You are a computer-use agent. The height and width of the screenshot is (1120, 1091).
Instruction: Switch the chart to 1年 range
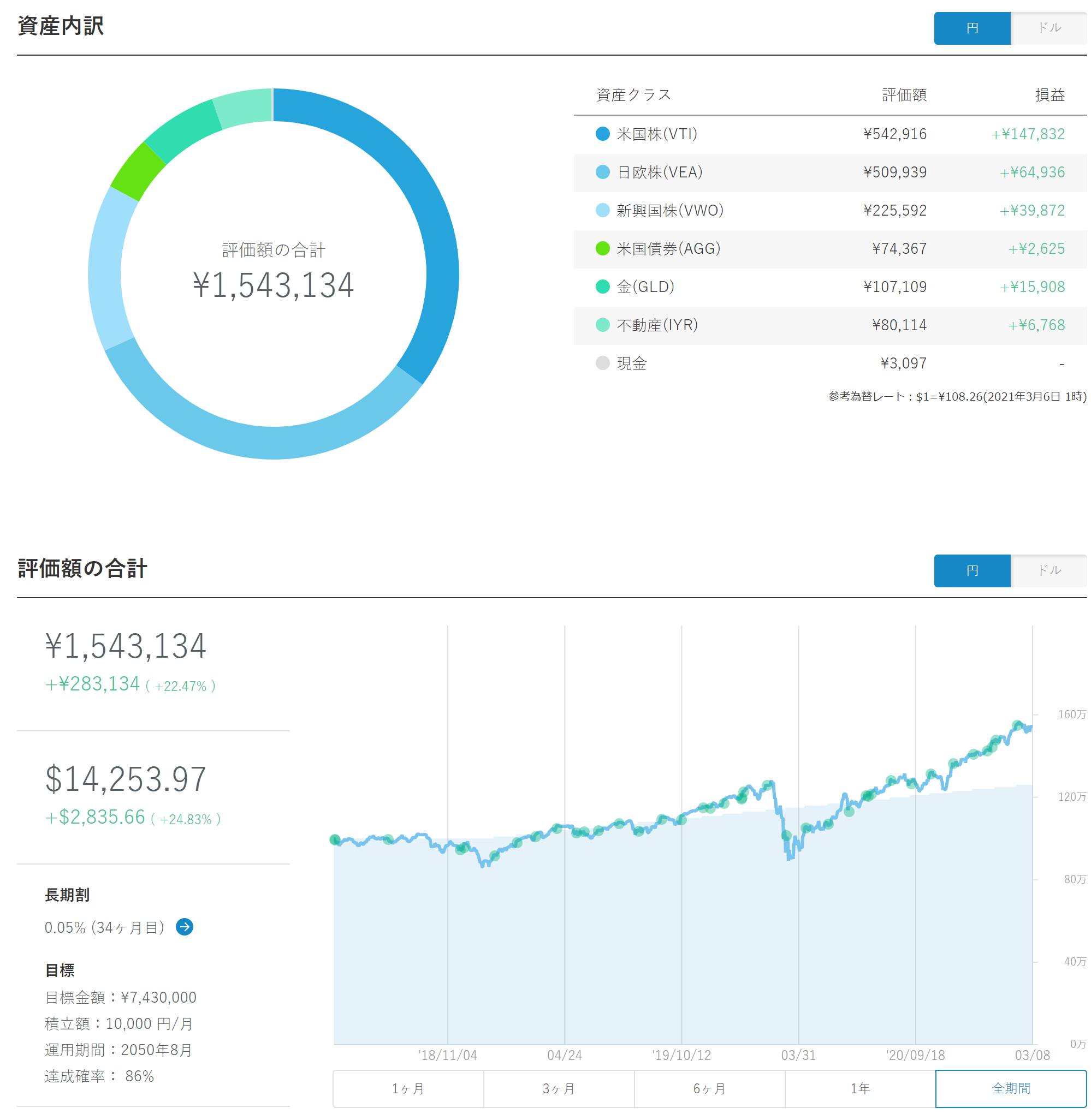(x=859, y=1088)
